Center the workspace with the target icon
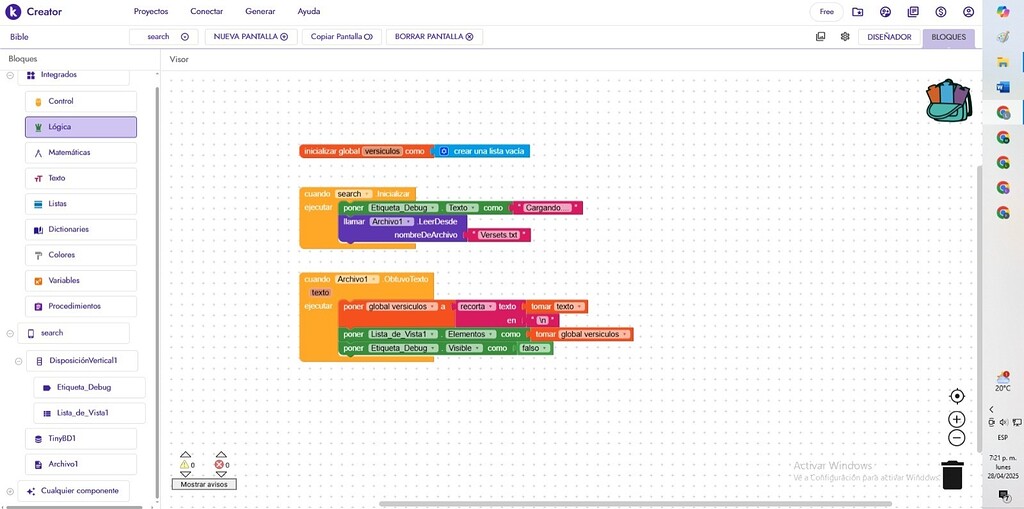 tap(957, 396)
